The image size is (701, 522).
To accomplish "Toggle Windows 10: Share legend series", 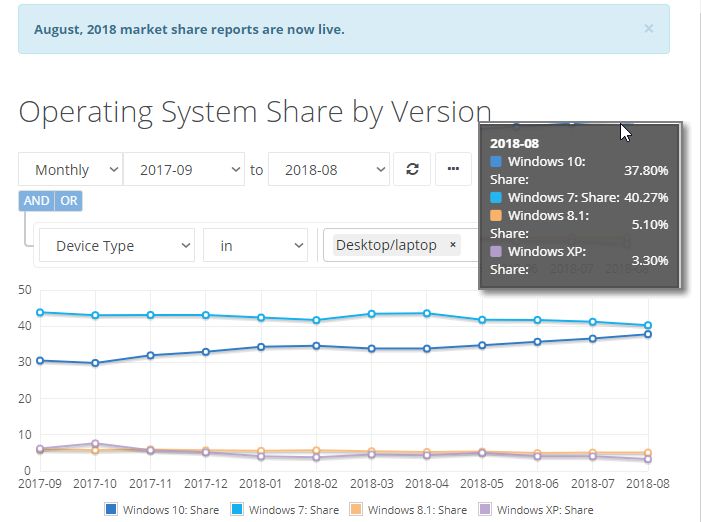I will [x=161, y=509].
